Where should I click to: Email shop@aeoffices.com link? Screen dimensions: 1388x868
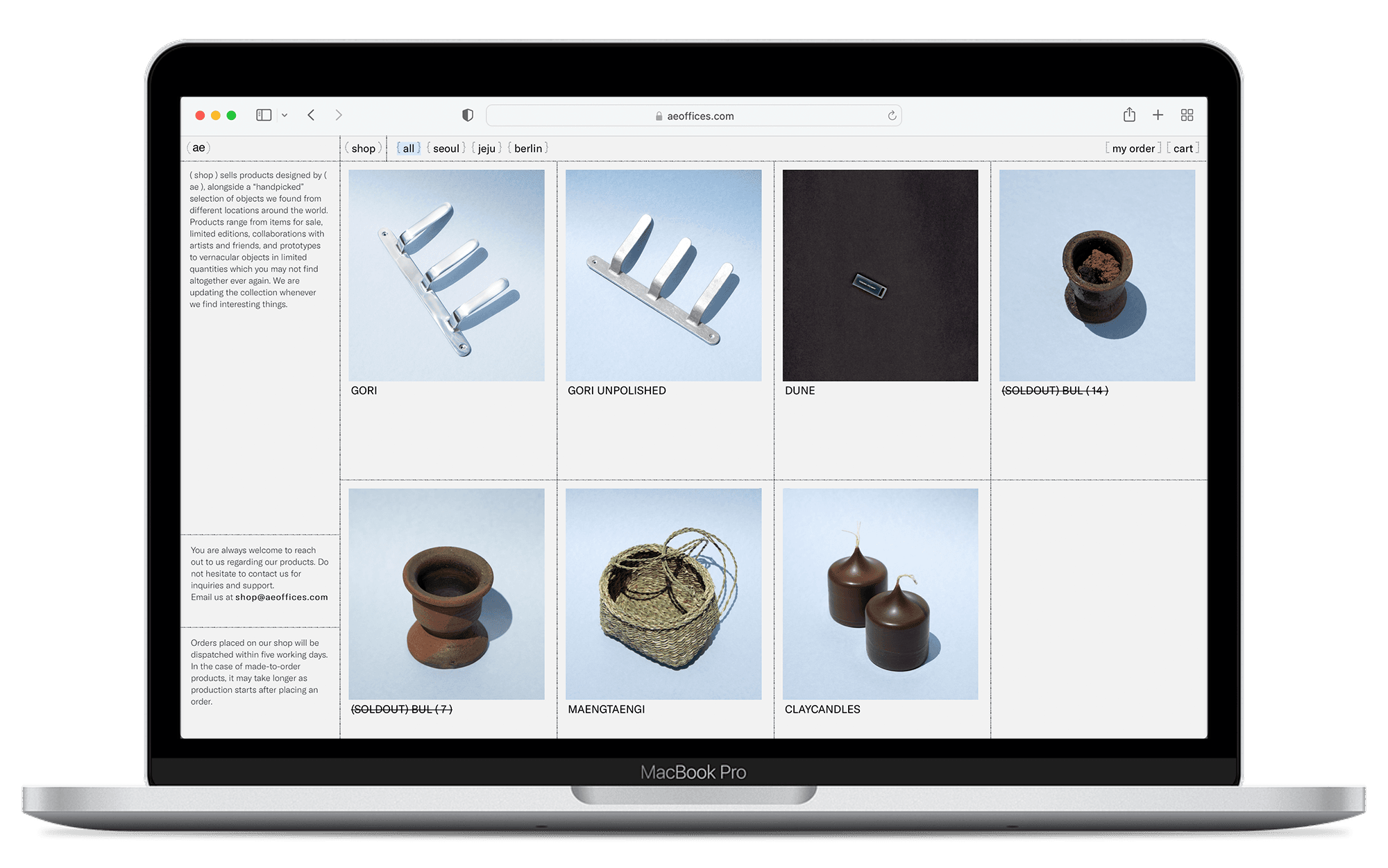tap(281, 597)
